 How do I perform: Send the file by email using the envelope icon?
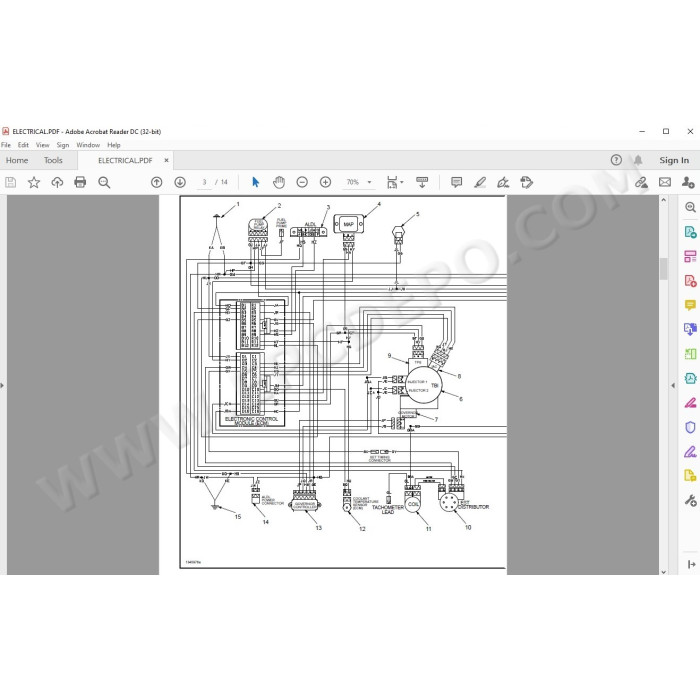[x=665, y=182]
